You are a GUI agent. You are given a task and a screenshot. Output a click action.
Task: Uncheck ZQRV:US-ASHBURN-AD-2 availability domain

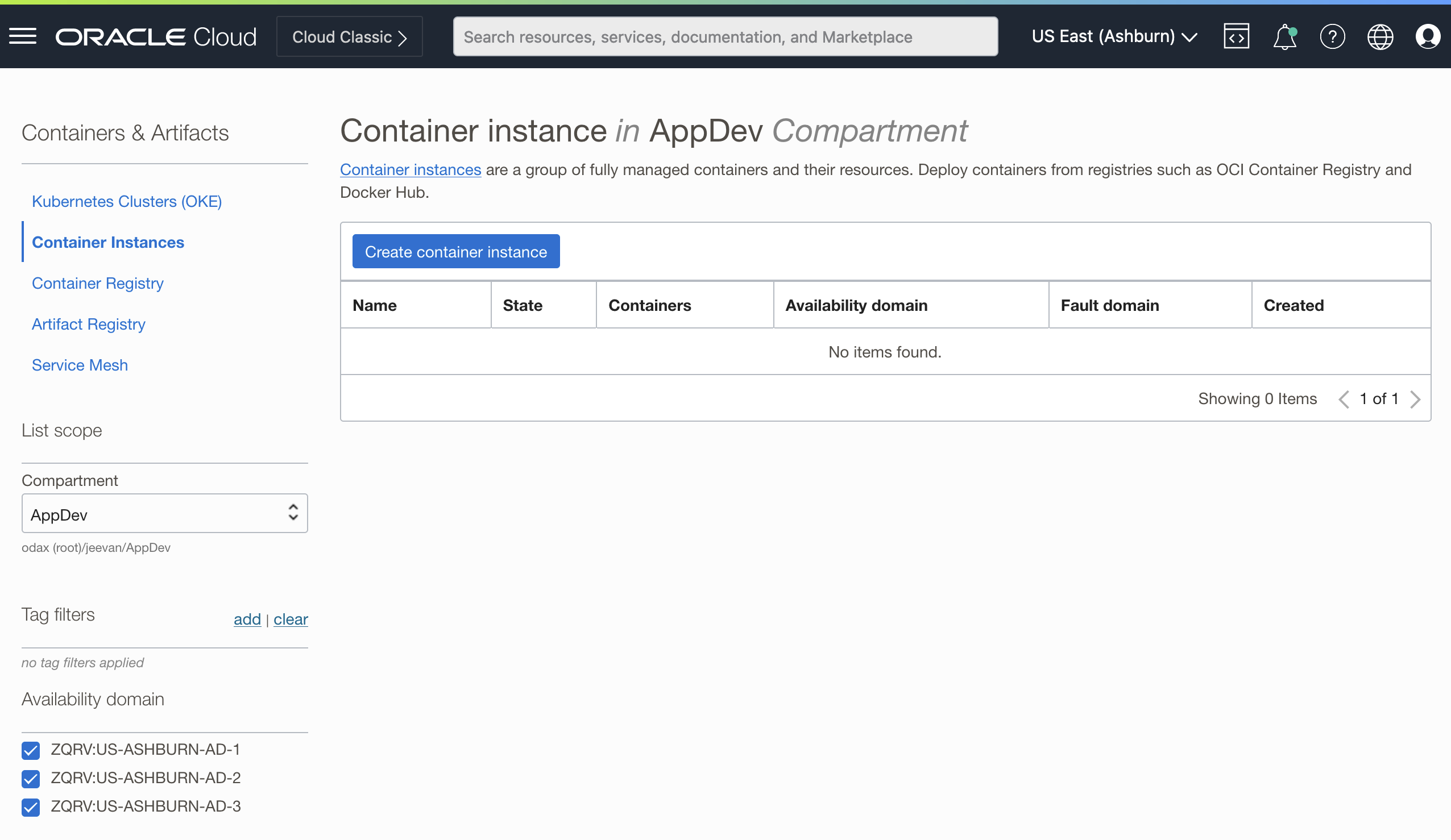(x=31, y=779)
